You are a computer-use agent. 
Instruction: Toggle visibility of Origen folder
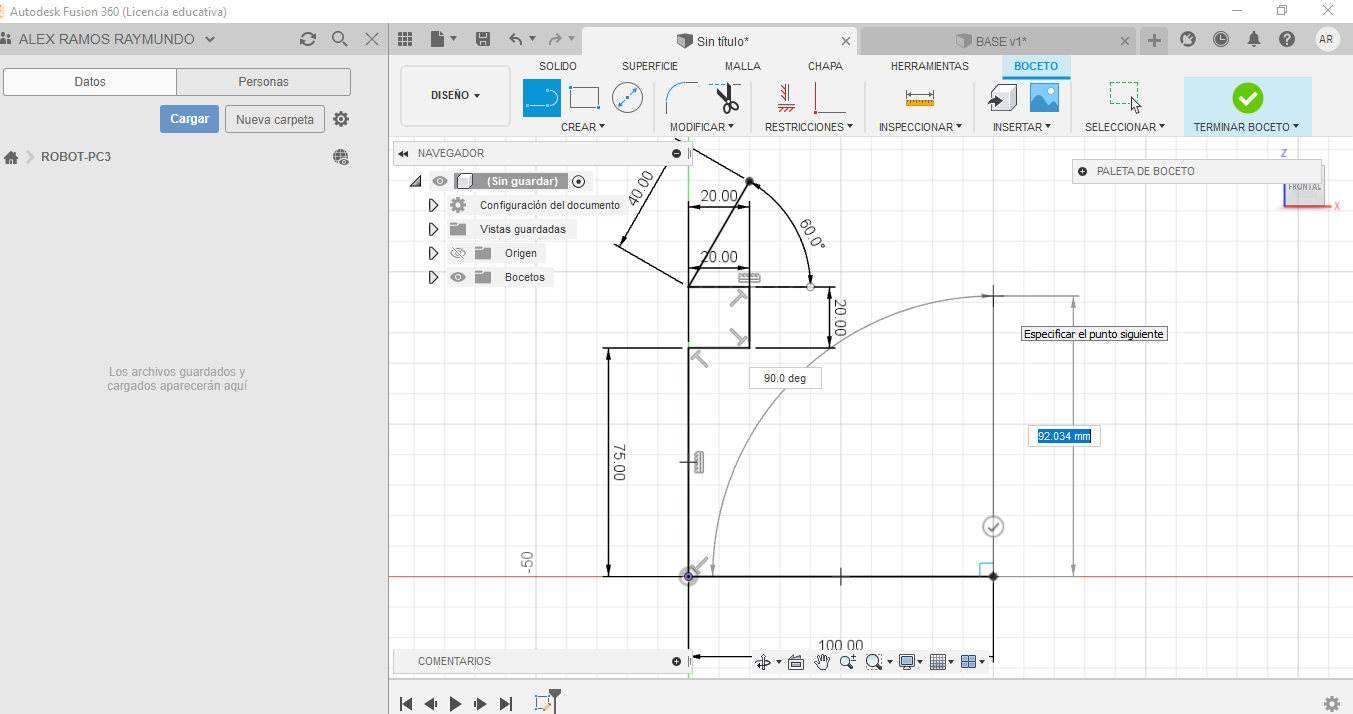click(x=458, y=253)
